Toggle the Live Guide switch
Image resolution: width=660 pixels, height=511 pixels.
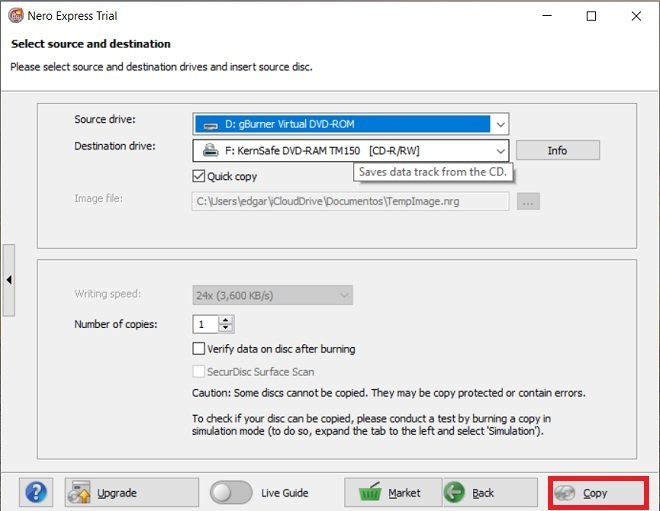pos(231,492)
